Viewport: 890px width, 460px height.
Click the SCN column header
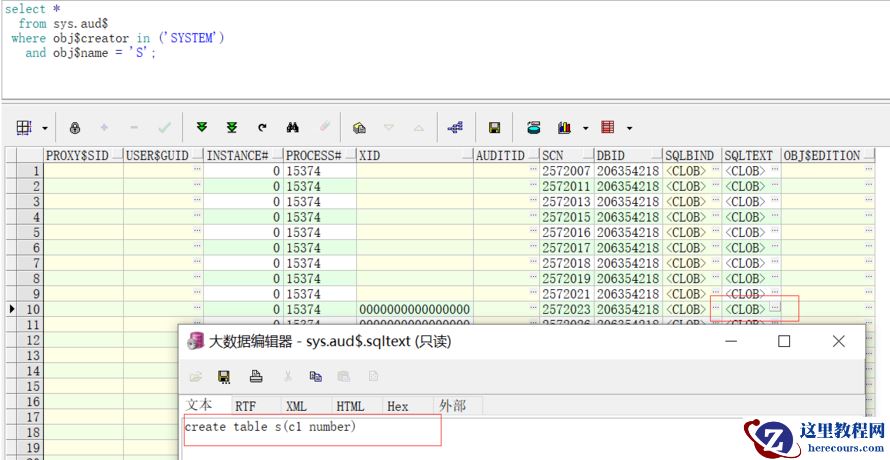(x=566, y=156)
